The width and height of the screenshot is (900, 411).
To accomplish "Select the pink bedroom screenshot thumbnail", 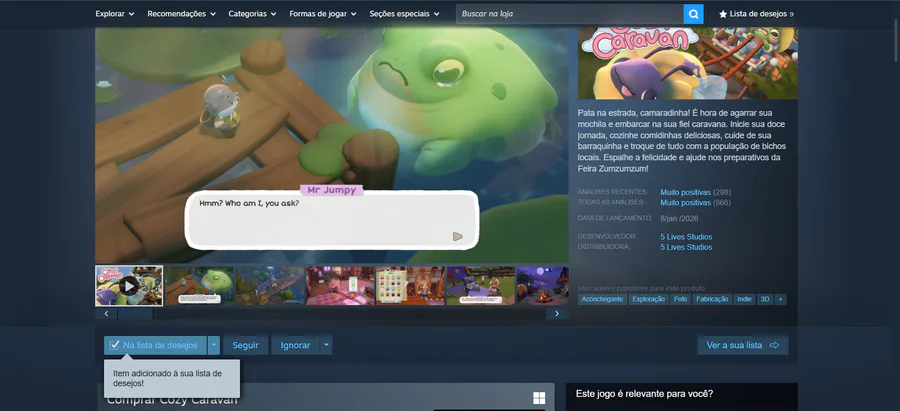I will coord(340,285).
